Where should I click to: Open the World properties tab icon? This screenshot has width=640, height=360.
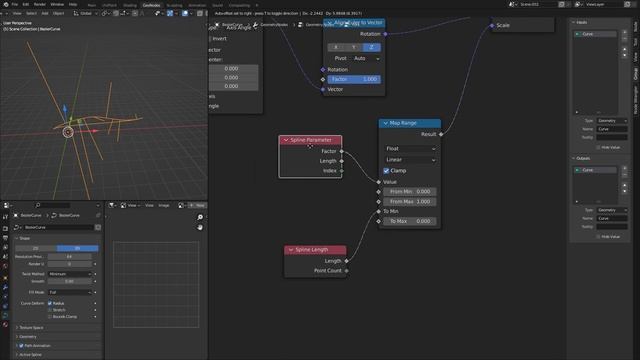point(5,266)
